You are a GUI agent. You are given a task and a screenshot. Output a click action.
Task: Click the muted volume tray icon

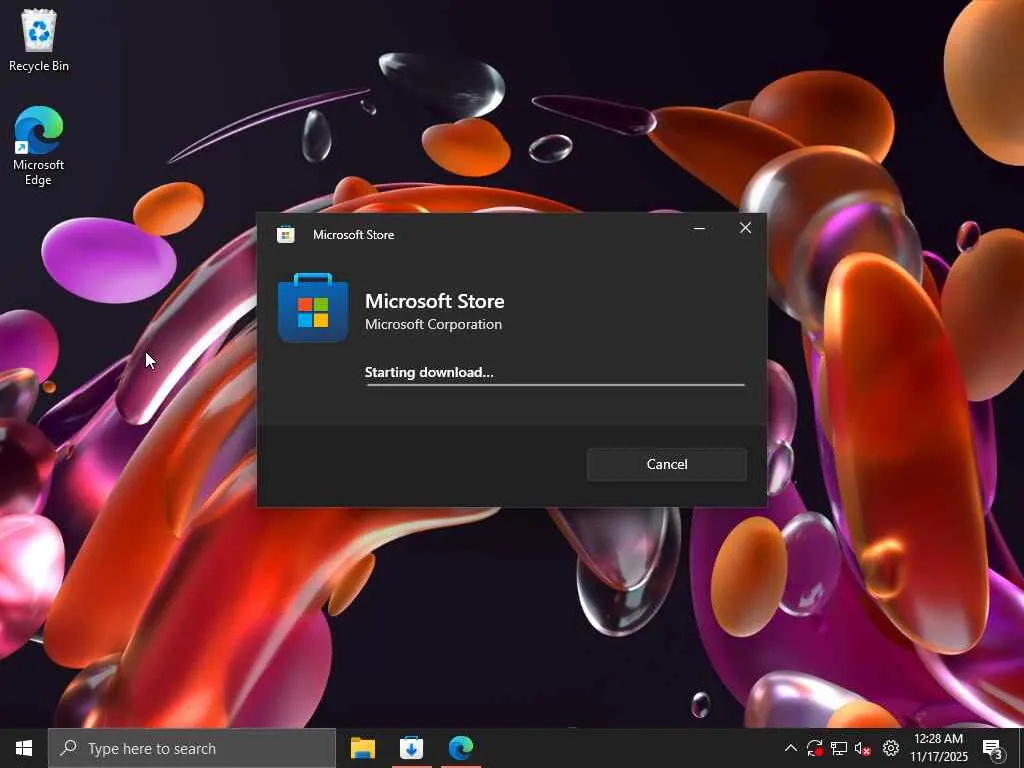click(x=863, y=748)
